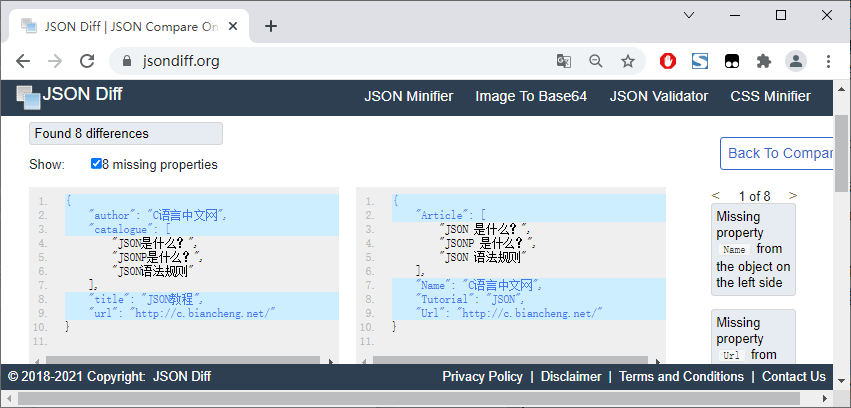Open the Disclaimer link
The image size is (851, 408).
click(571, 377)
